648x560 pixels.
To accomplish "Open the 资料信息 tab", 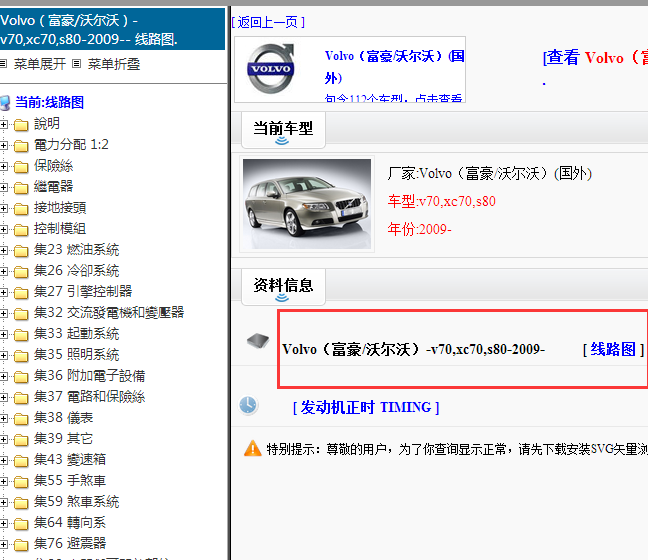I will click(x=283, y=287).
